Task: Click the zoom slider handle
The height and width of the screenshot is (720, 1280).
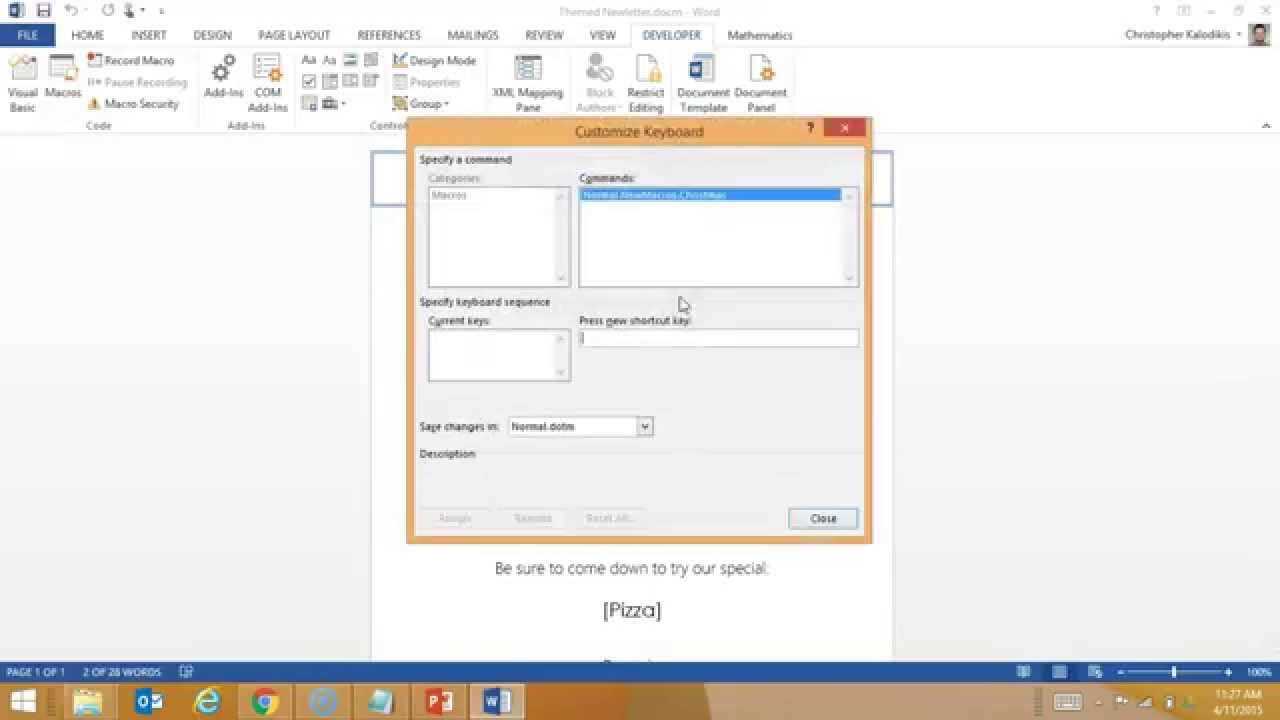Action: 1174,672
